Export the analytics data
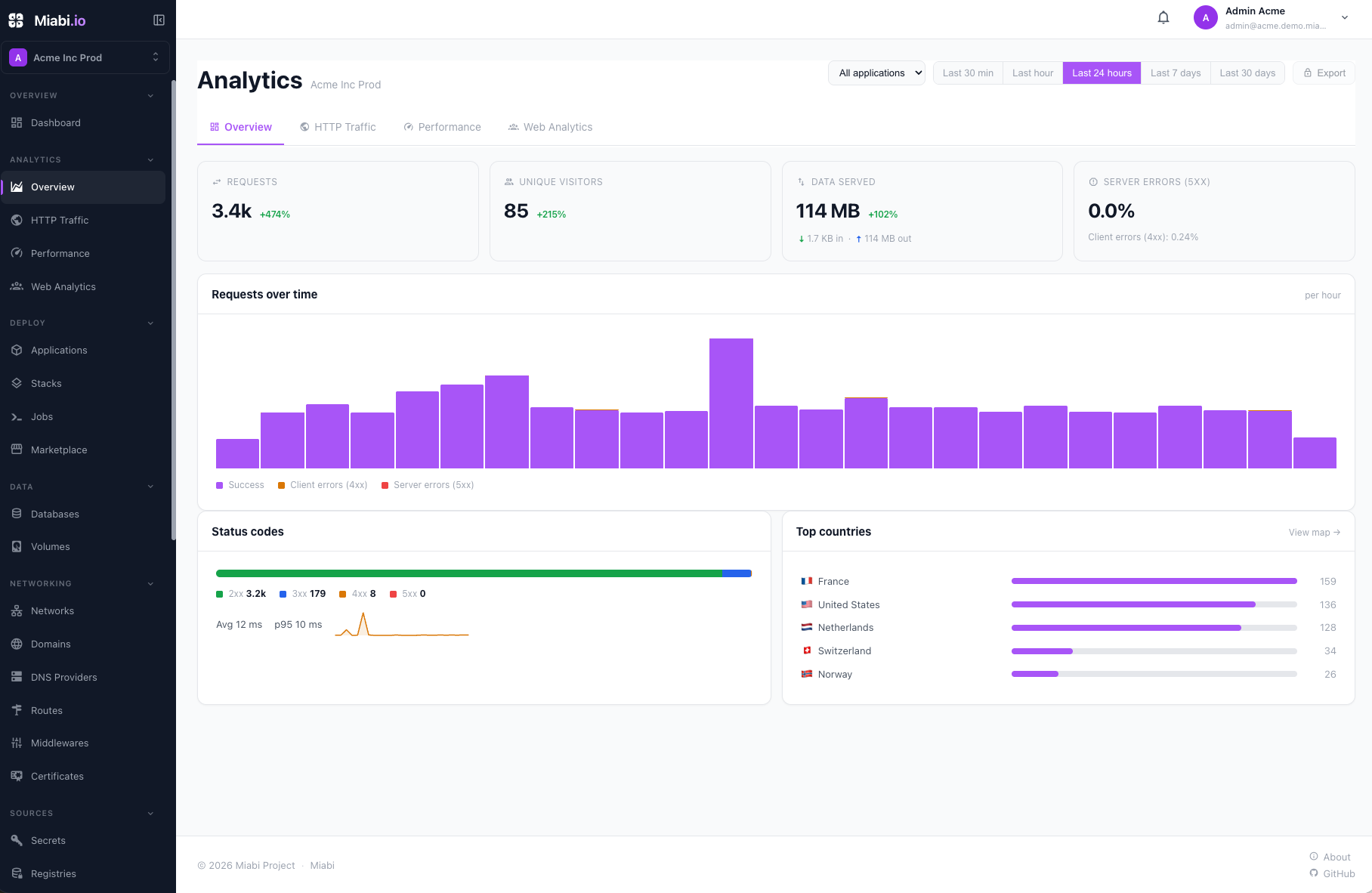1372x893 pixels. click(x=1324, y=73)
